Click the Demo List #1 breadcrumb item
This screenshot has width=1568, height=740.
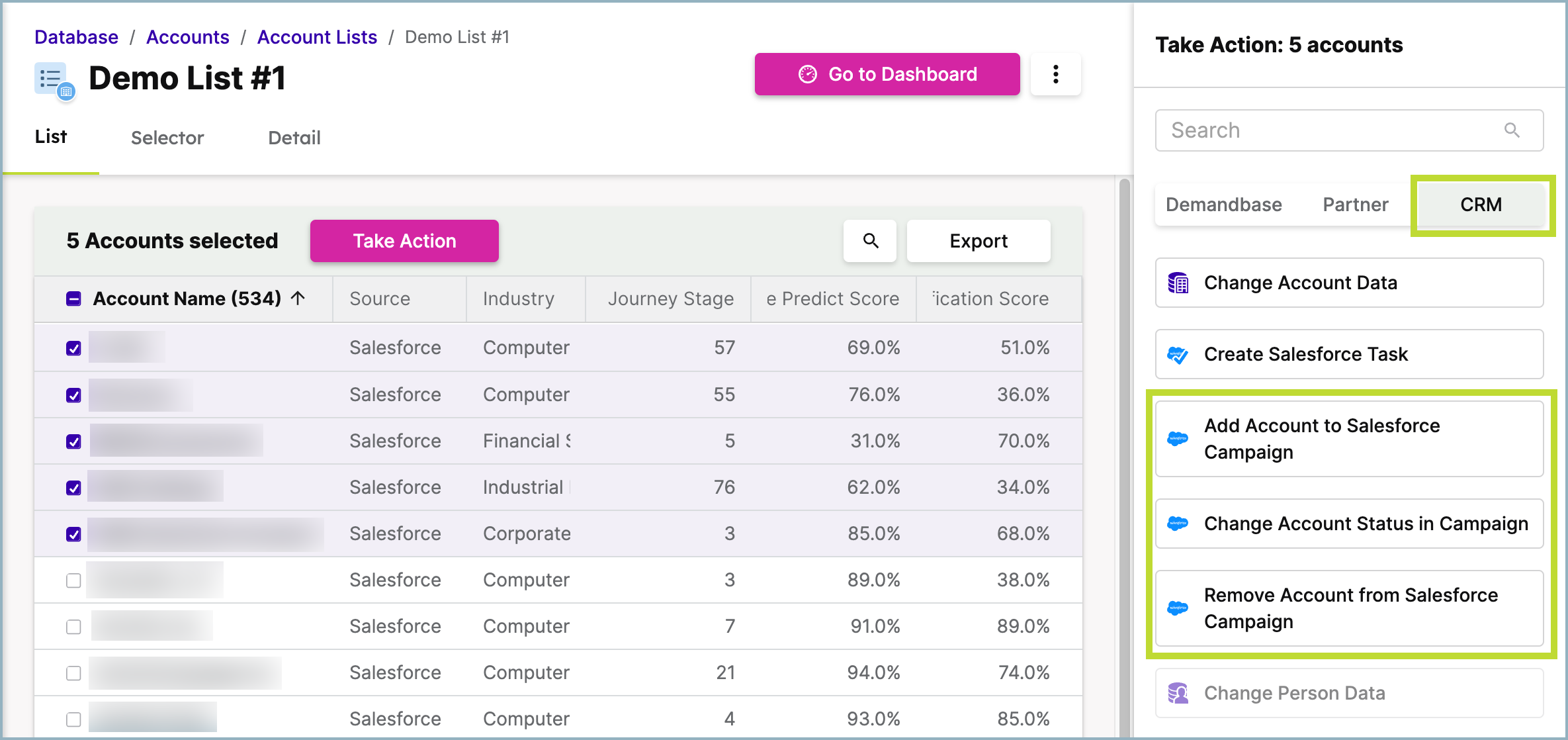[x=457, y=37]
